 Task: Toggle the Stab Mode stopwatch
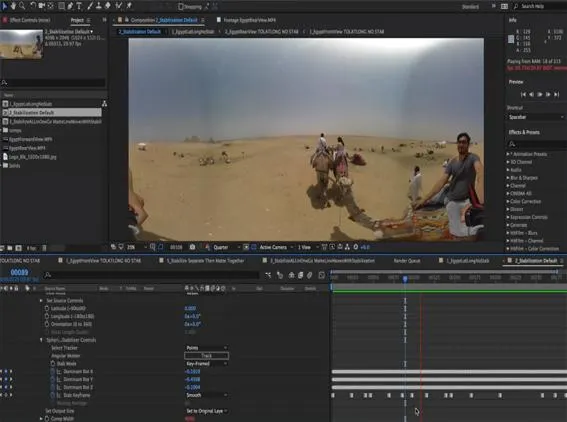pyautogui.click(x=53, y=364)
